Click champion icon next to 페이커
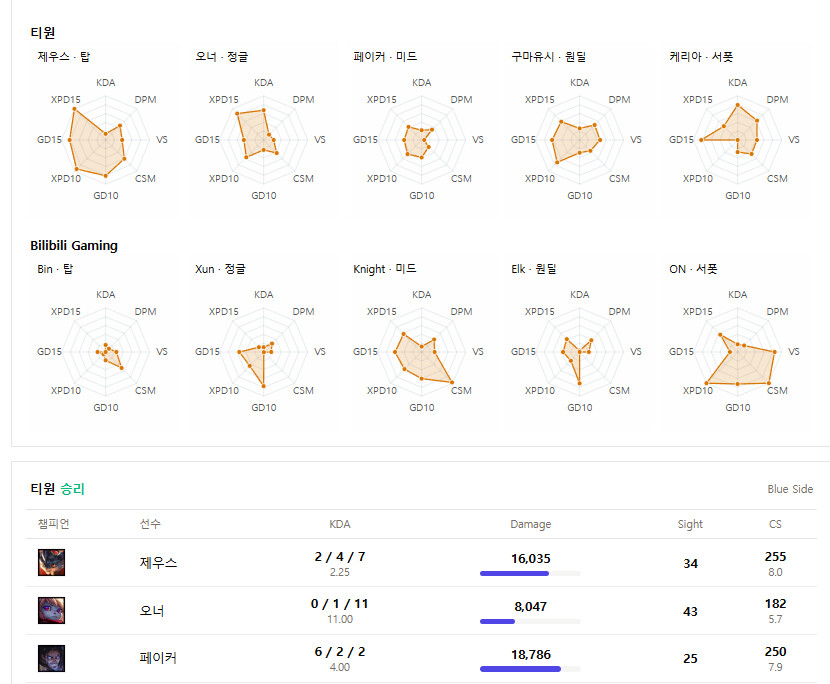 point(51,658)
